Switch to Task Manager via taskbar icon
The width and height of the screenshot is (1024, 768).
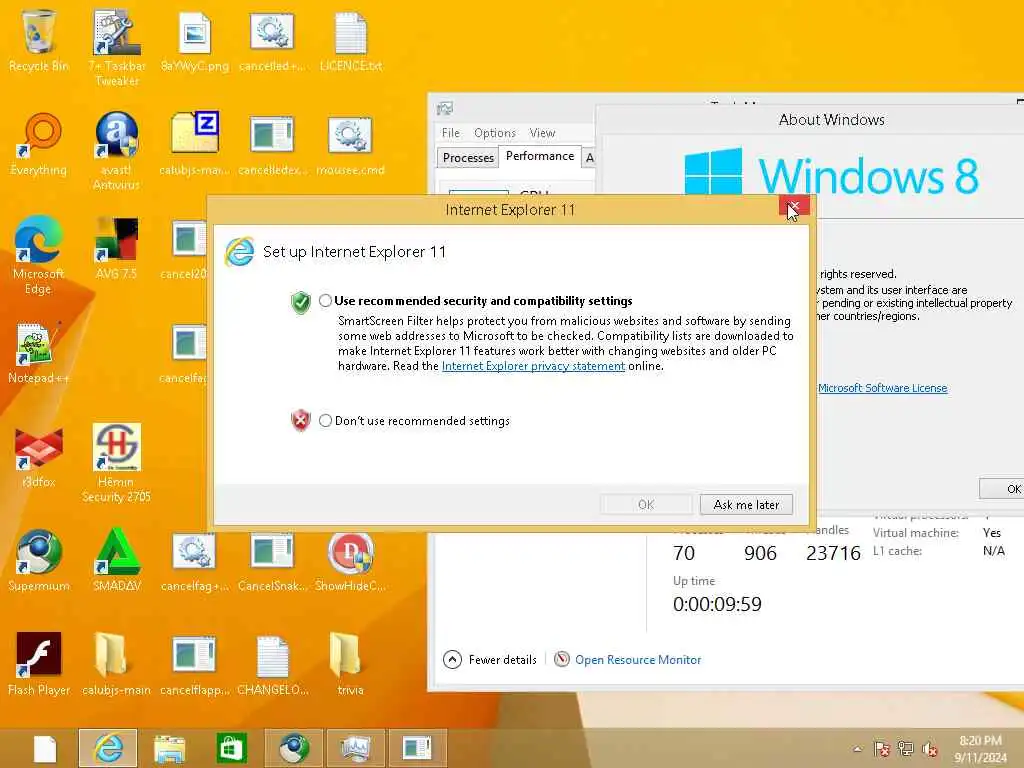point(356,748)
